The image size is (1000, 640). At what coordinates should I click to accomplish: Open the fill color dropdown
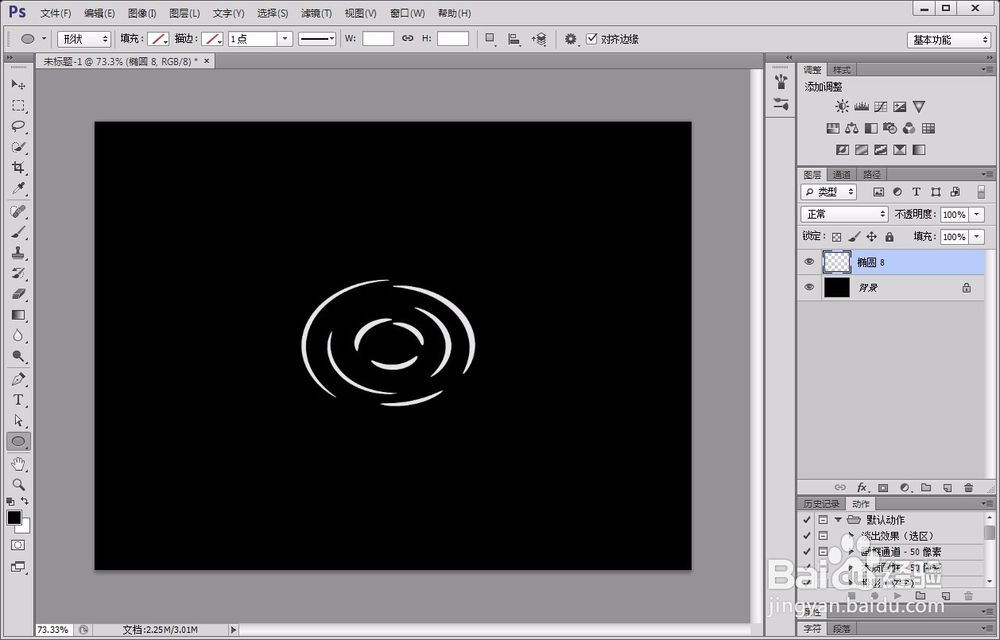point(158,39)
